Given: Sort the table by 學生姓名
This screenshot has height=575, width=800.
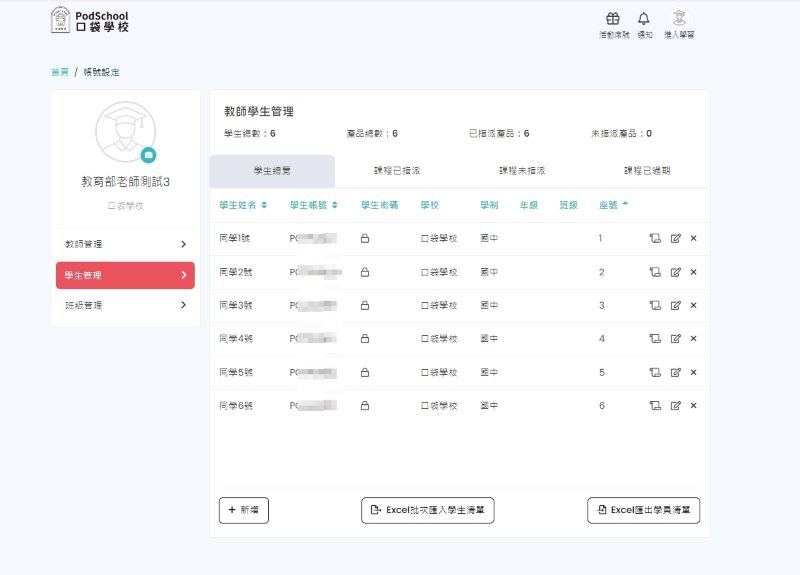Looking at the screenshot, I should (243, 205).
